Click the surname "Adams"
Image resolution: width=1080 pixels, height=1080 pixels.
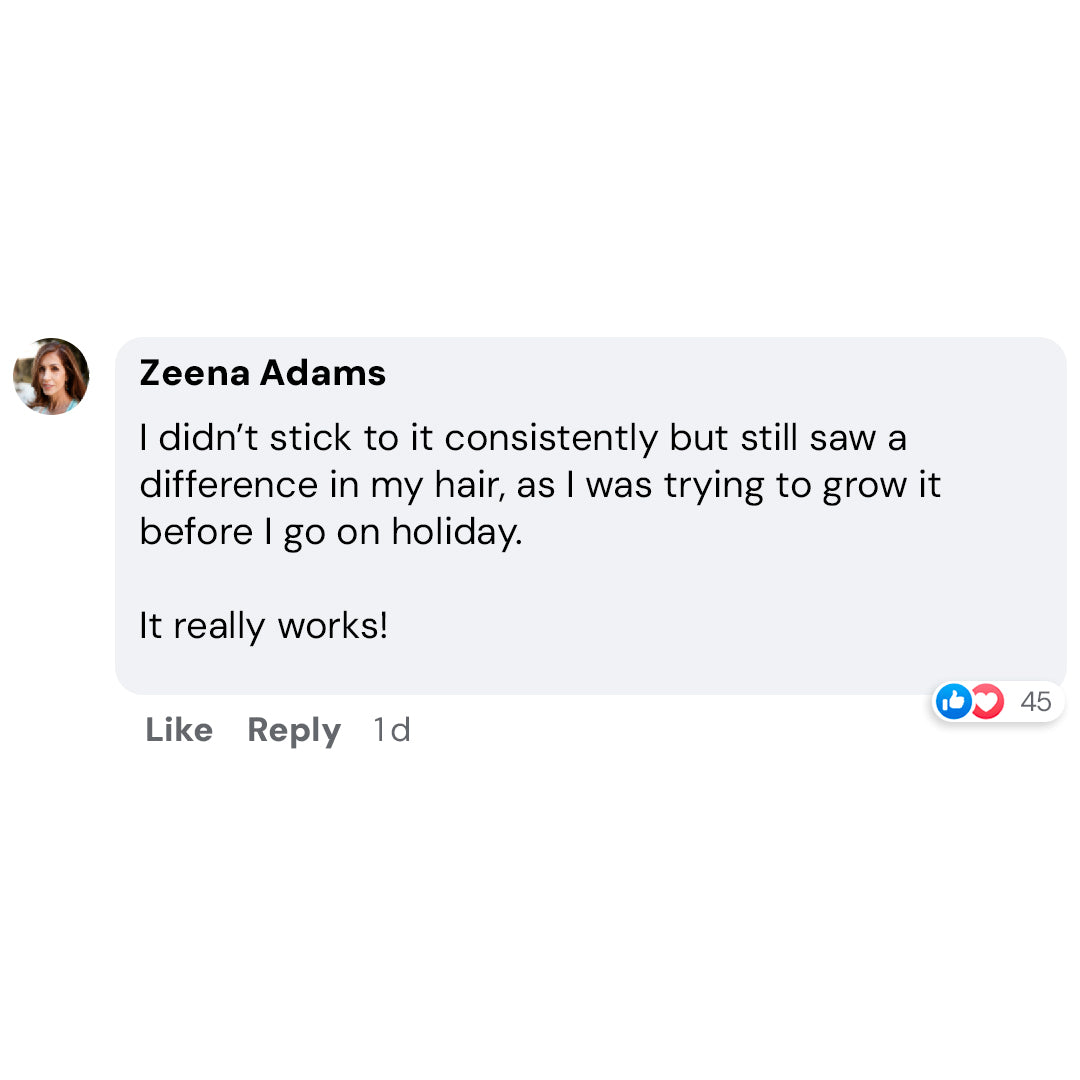[323, 373]
